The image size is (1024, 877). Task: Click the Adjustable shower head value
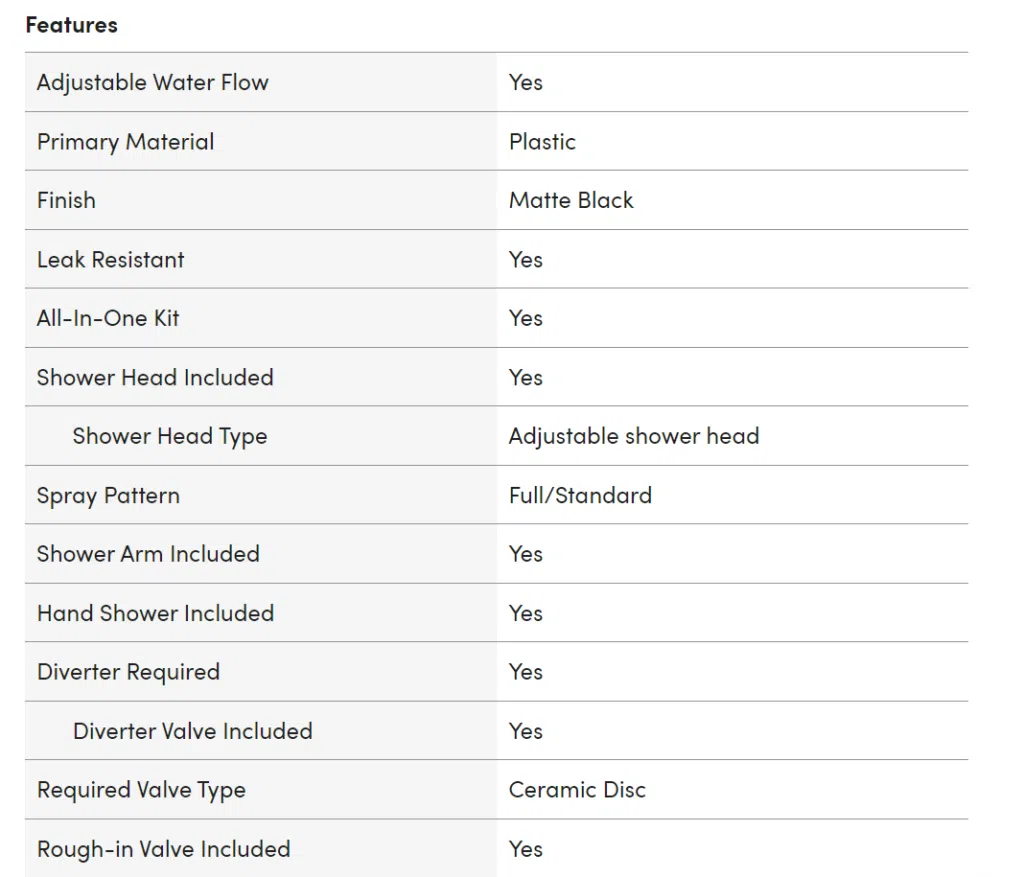tap(633, 437)
